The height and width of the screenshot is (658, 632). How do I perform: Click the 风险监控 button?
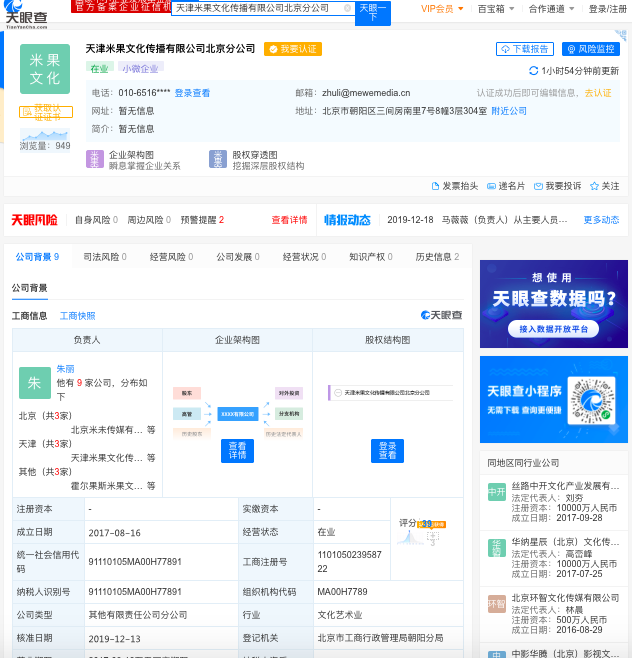[x=591, y=49]
